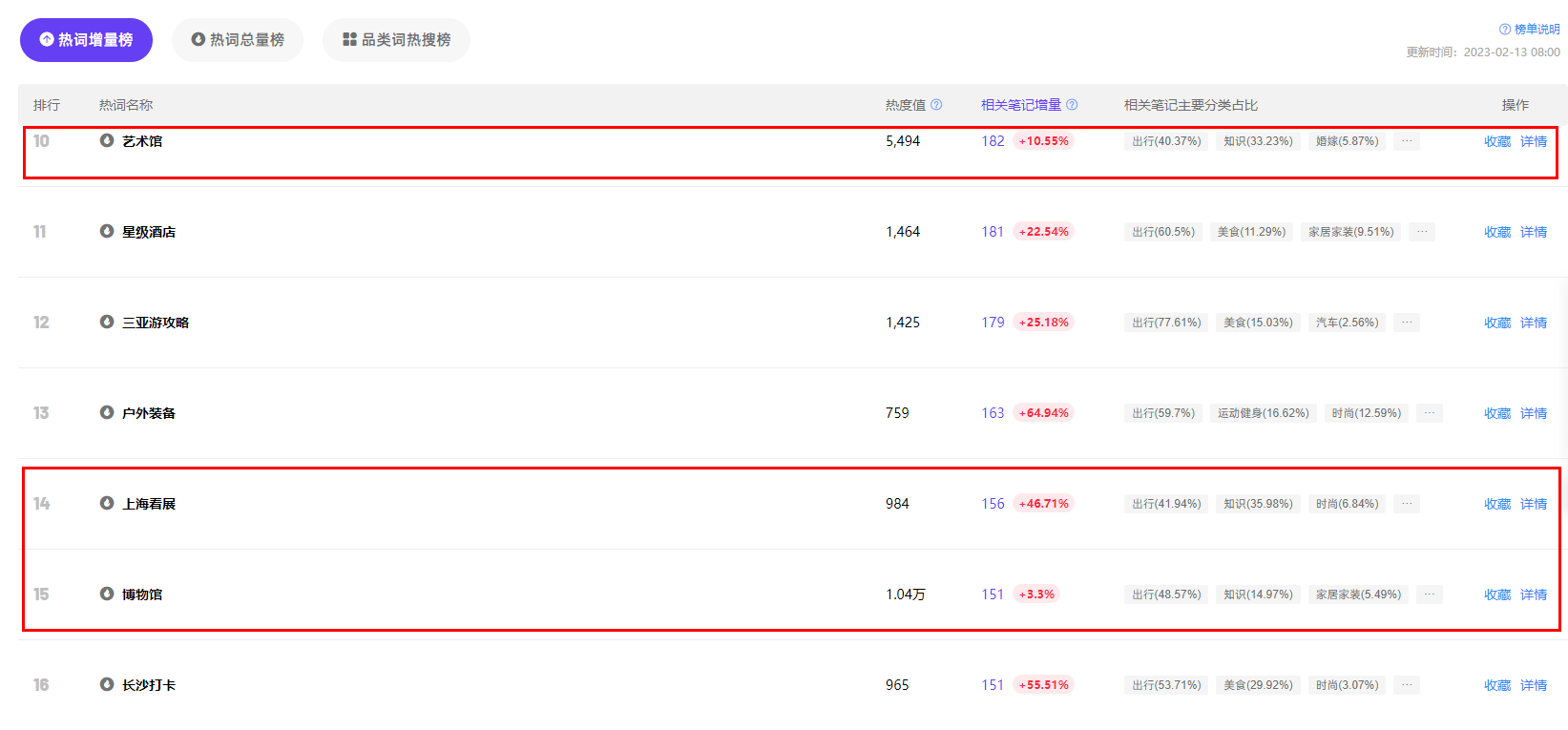Click hot word name 星级酒店
The height and width of the screenshot is (730, 1568).
[149, 232]
